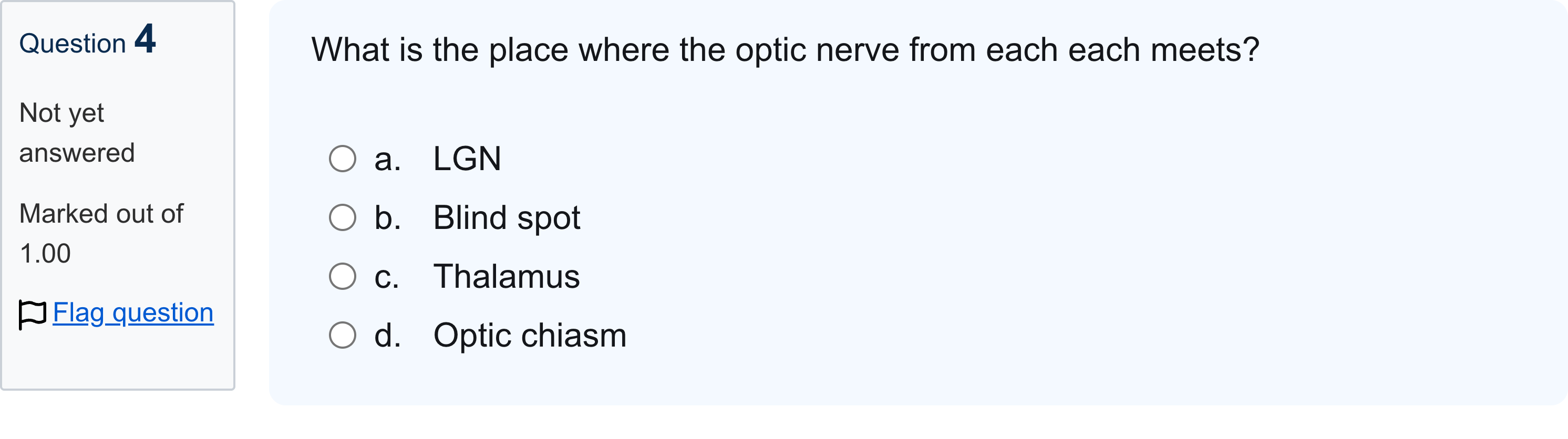Viewport: 1568px width, 439px height.
Task: Select radio button for option d
Action: pyautogui.click(x=342, y=336)
